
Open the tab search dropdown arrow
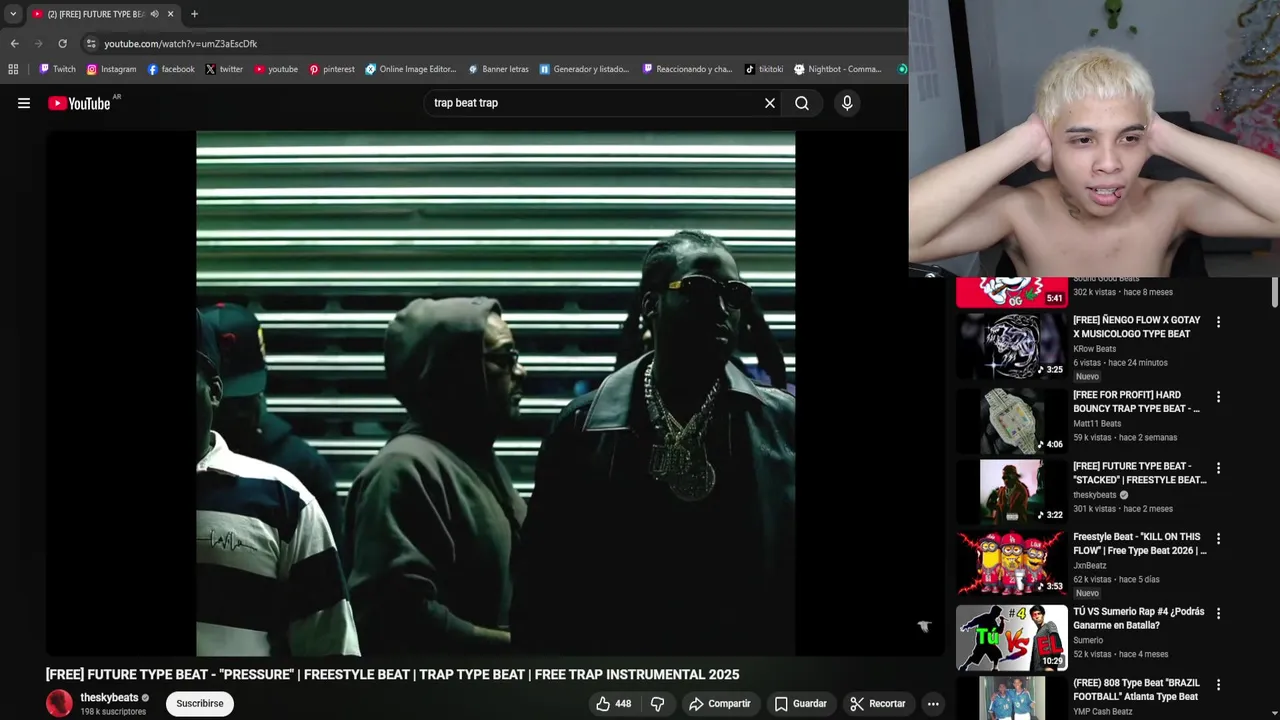[x=13, y=14]
